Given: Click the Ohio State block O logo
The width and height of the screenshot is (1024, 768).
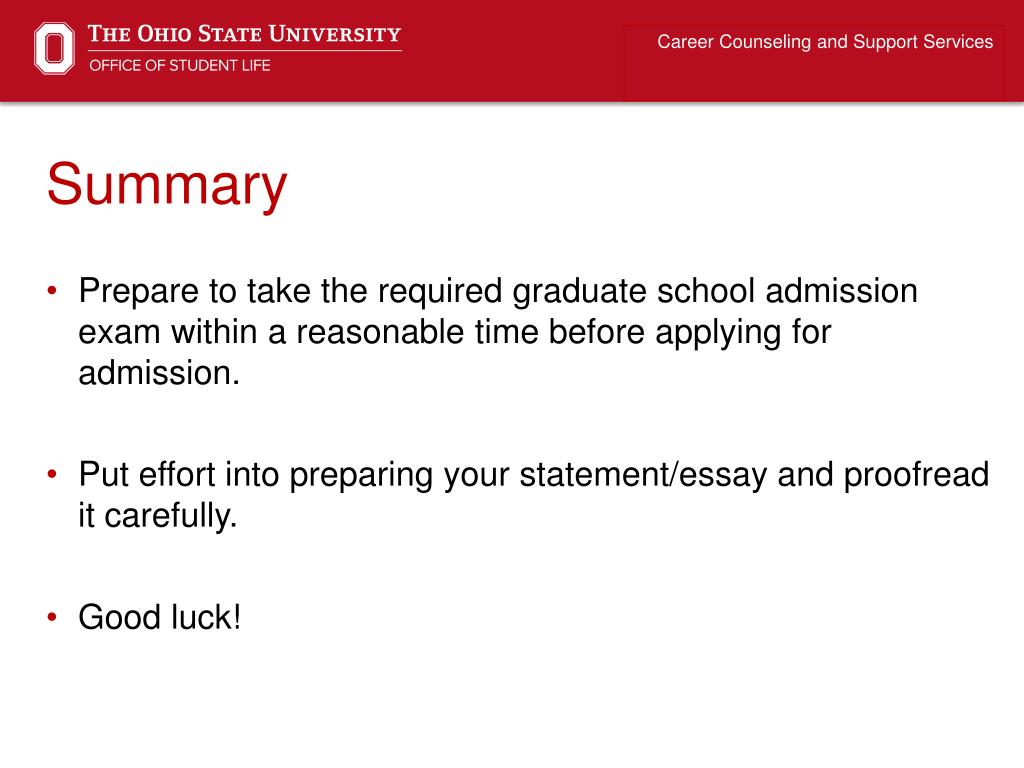Looking at the screenshot, I should pyautogui.click(x=54, y=48).
